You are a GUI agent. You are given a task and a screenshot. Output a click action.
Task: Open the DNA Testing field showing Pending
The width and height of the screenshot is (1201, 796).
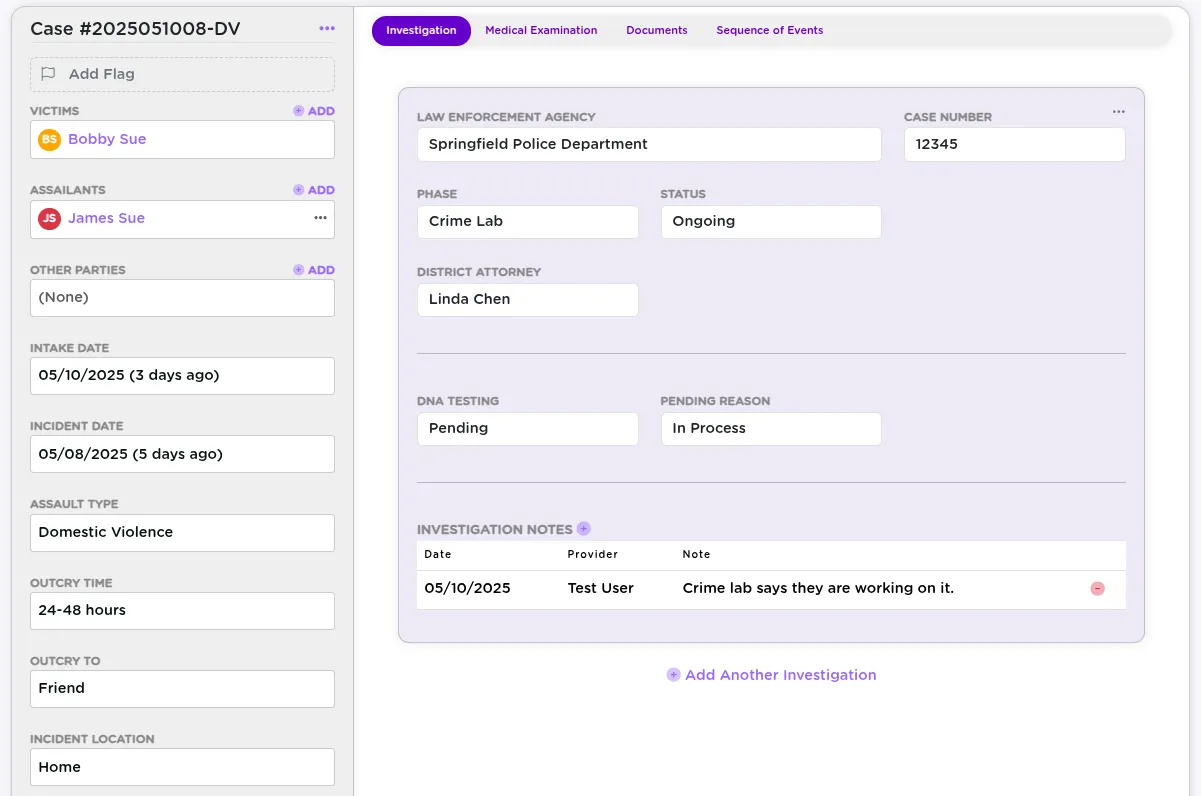[527, 428]
